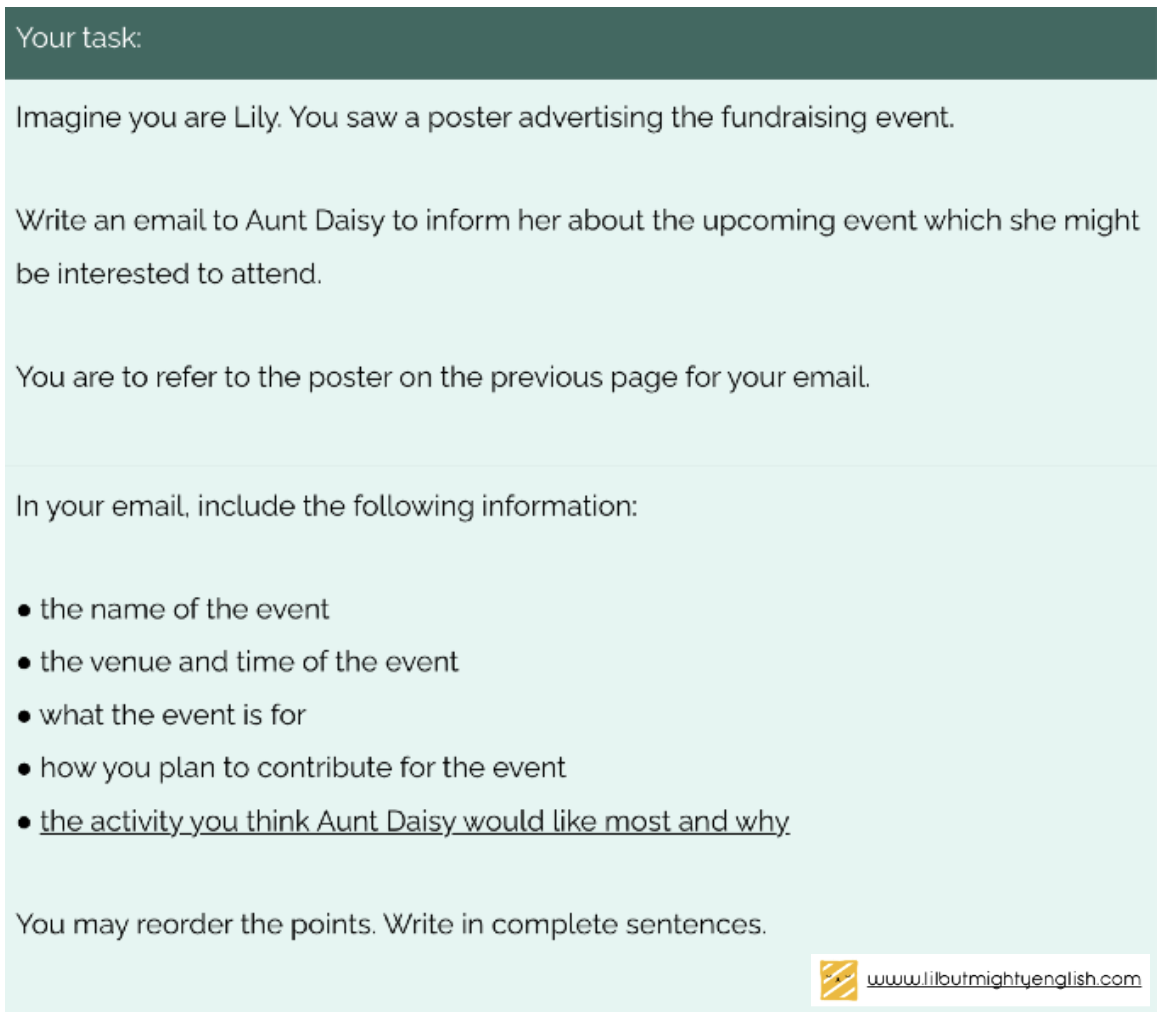Click the text 'the venue and time of the event'
This screenshot has height=1012, width=1166.
click(249, 662)
